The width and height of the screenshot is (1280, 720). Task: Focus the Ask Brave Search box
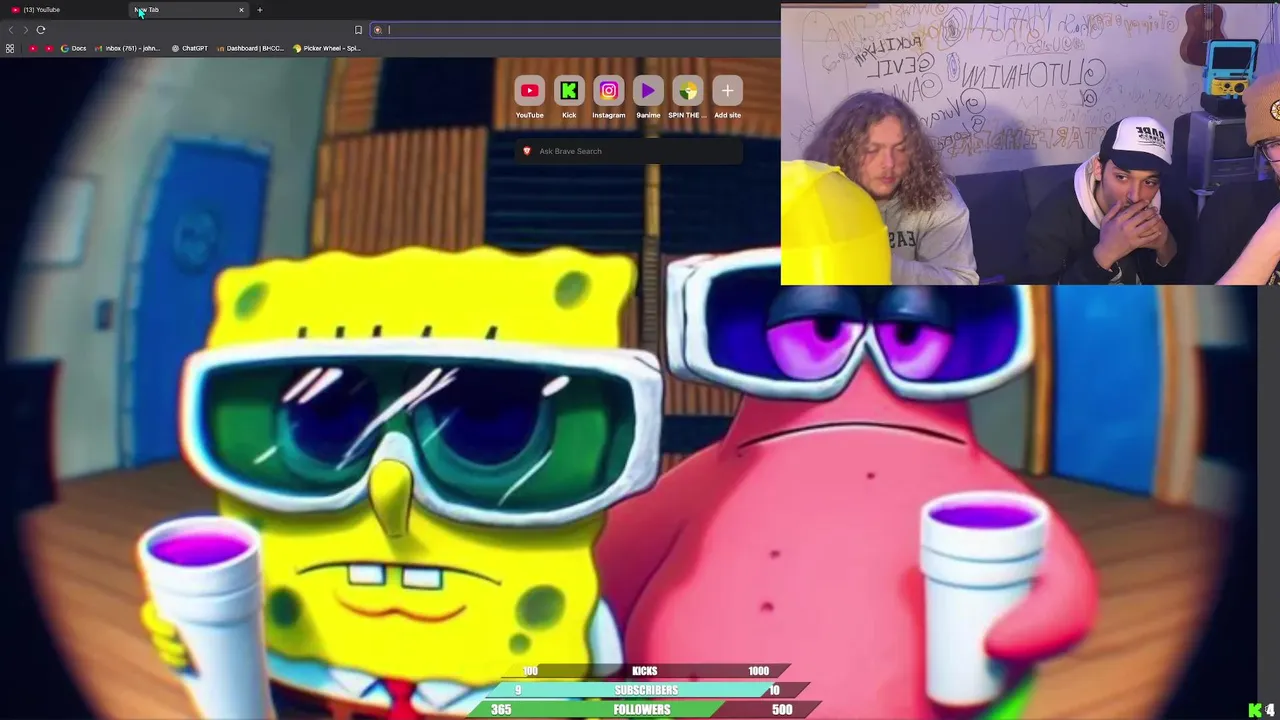click(630, 151)
